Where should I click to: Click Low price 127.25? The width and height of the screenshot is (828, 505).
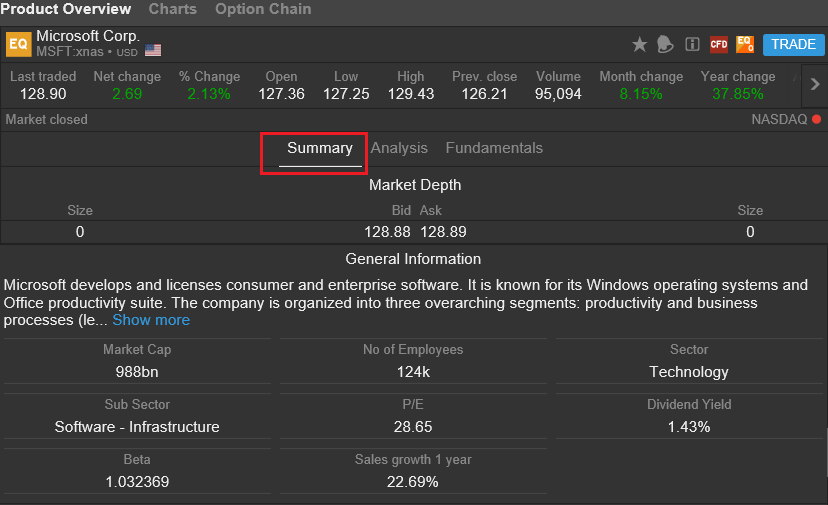pyautogui.click(x=346, y=94)
